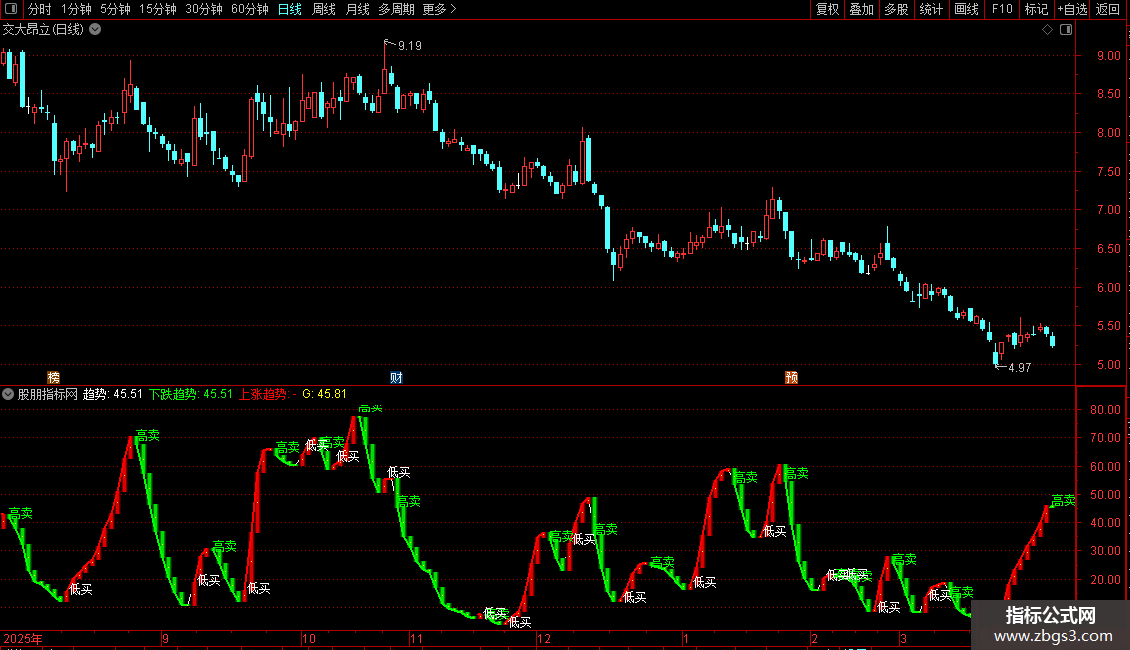Switch to 分时 intraday view

[x=40, y=9]
